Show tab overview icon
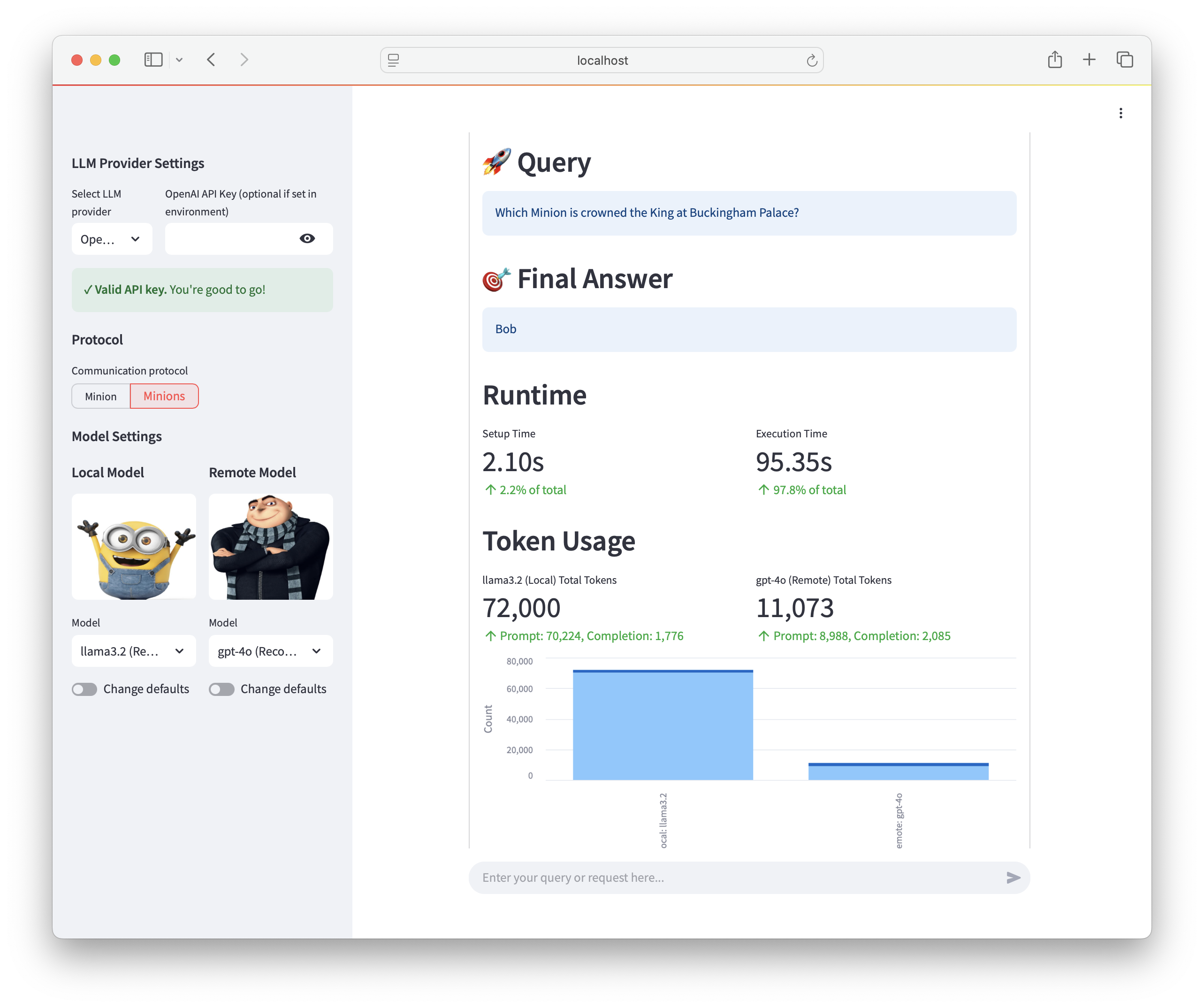Image resolution: width=1204 pixels, height=1008 pixels. (1124, 60)
